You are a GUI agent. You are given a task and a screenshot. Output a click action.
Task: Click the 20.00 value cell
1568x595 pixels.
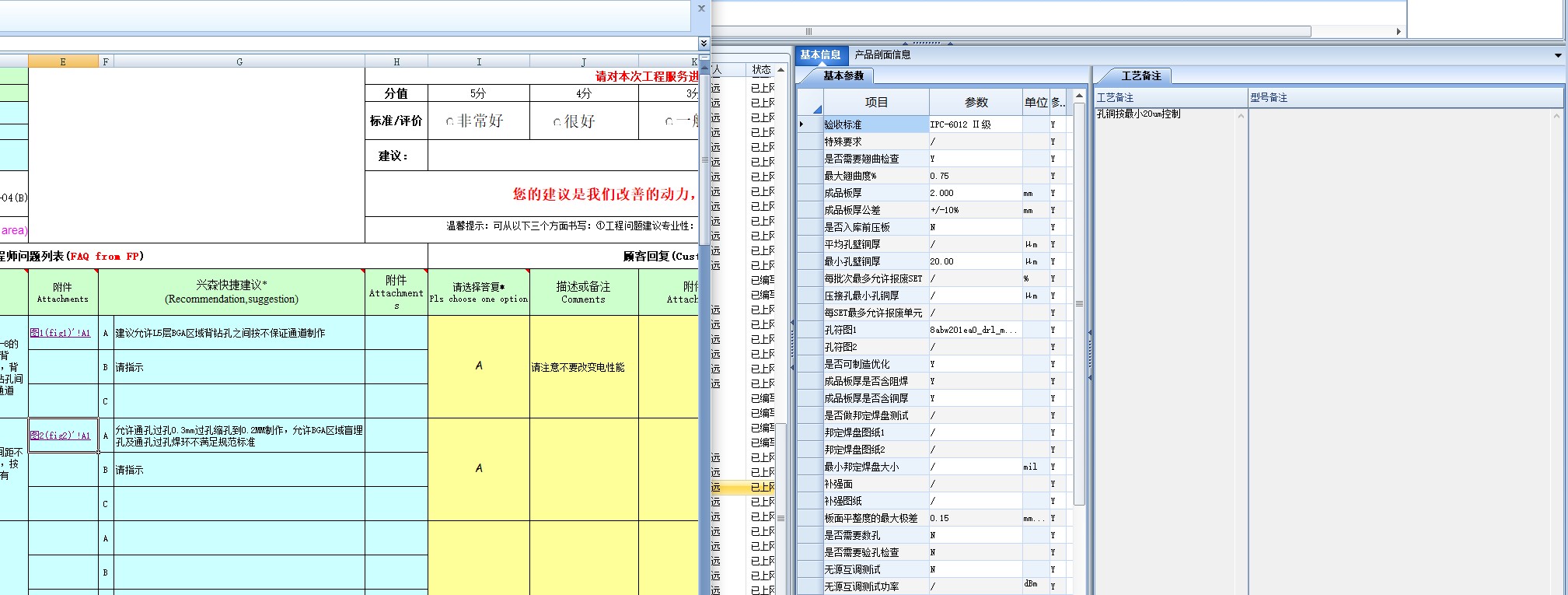click(x=976, y=261)
